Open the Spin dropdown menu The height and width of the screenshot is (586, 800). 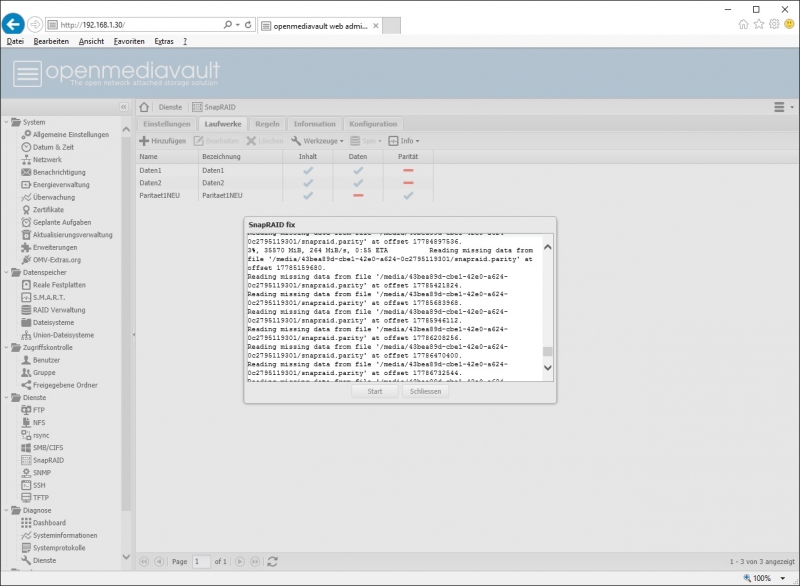click(366, 141)
